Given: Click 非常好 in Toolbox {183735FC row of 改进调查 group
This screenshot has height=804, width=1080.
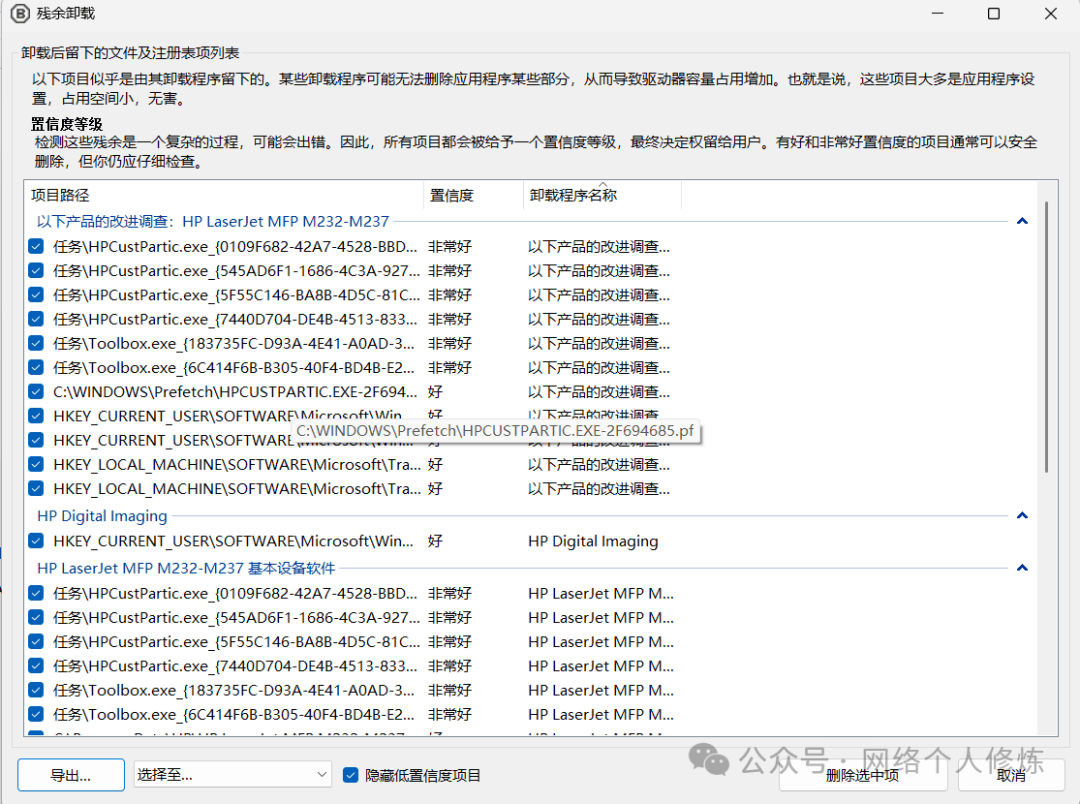Looking at the screenshot, I should (x=450, y=343).
